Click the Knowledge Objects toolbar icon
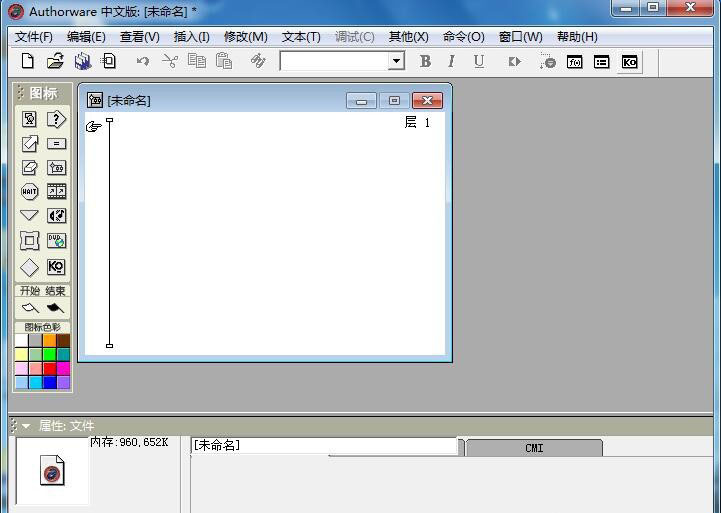Image resolution: width=721 pixels, height=513 pixels. pyautogui.click(x=629, y=62)
